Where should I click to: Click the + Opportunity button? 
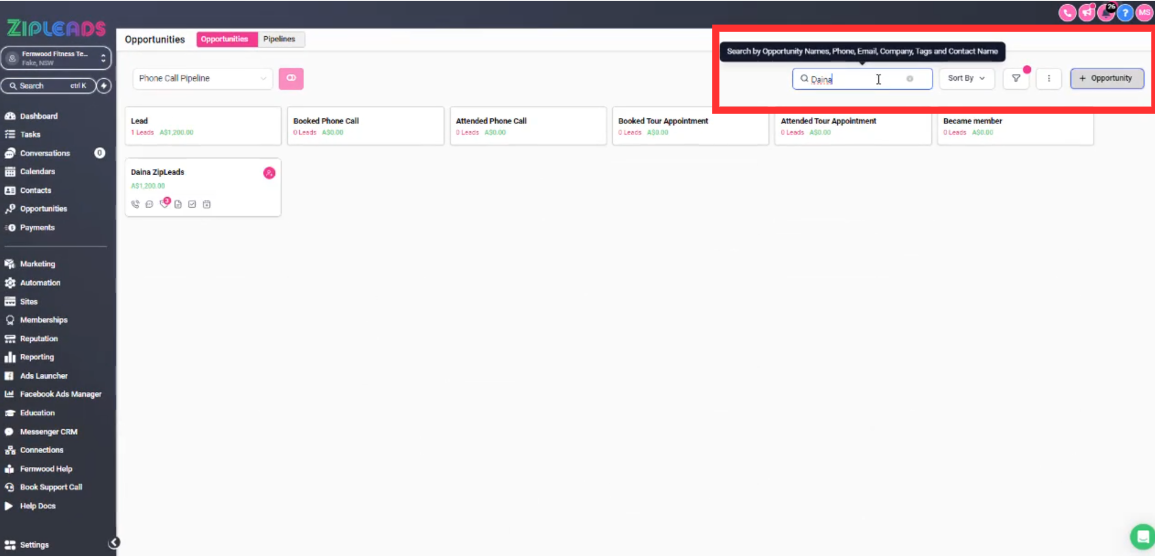[1106, 79]
